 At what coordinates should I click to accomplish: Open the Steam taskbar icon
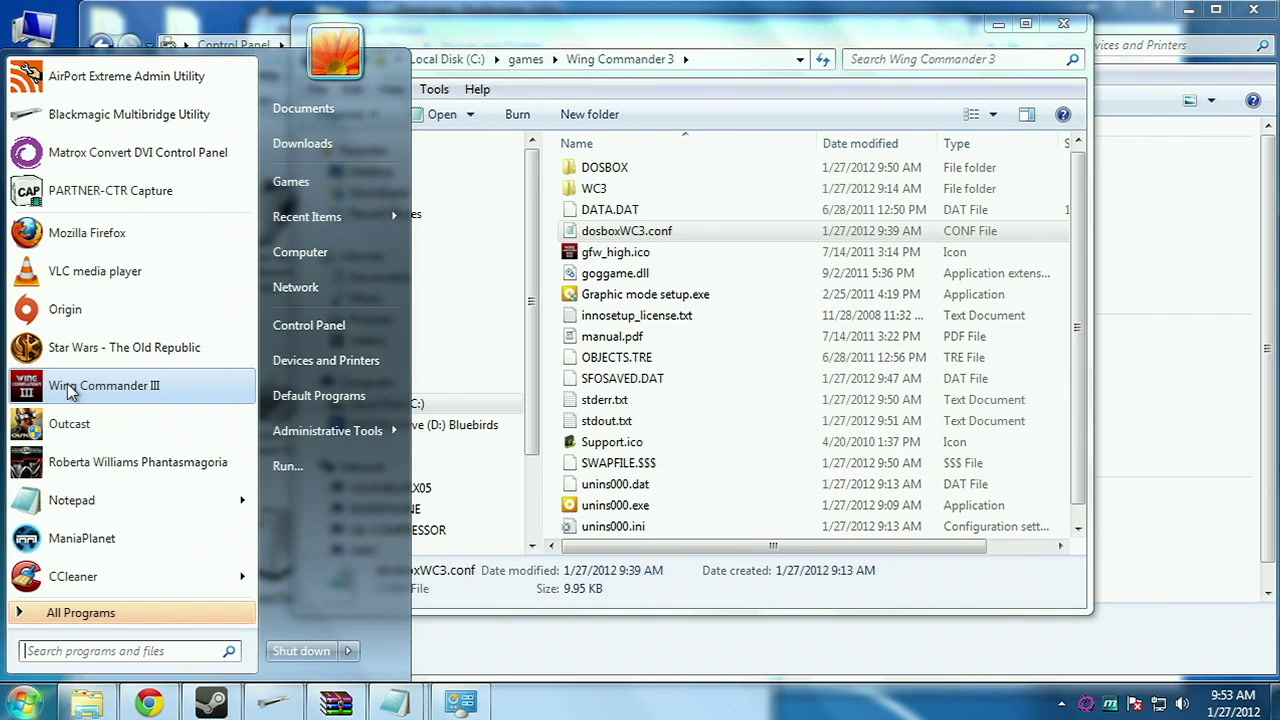(211, 703)
